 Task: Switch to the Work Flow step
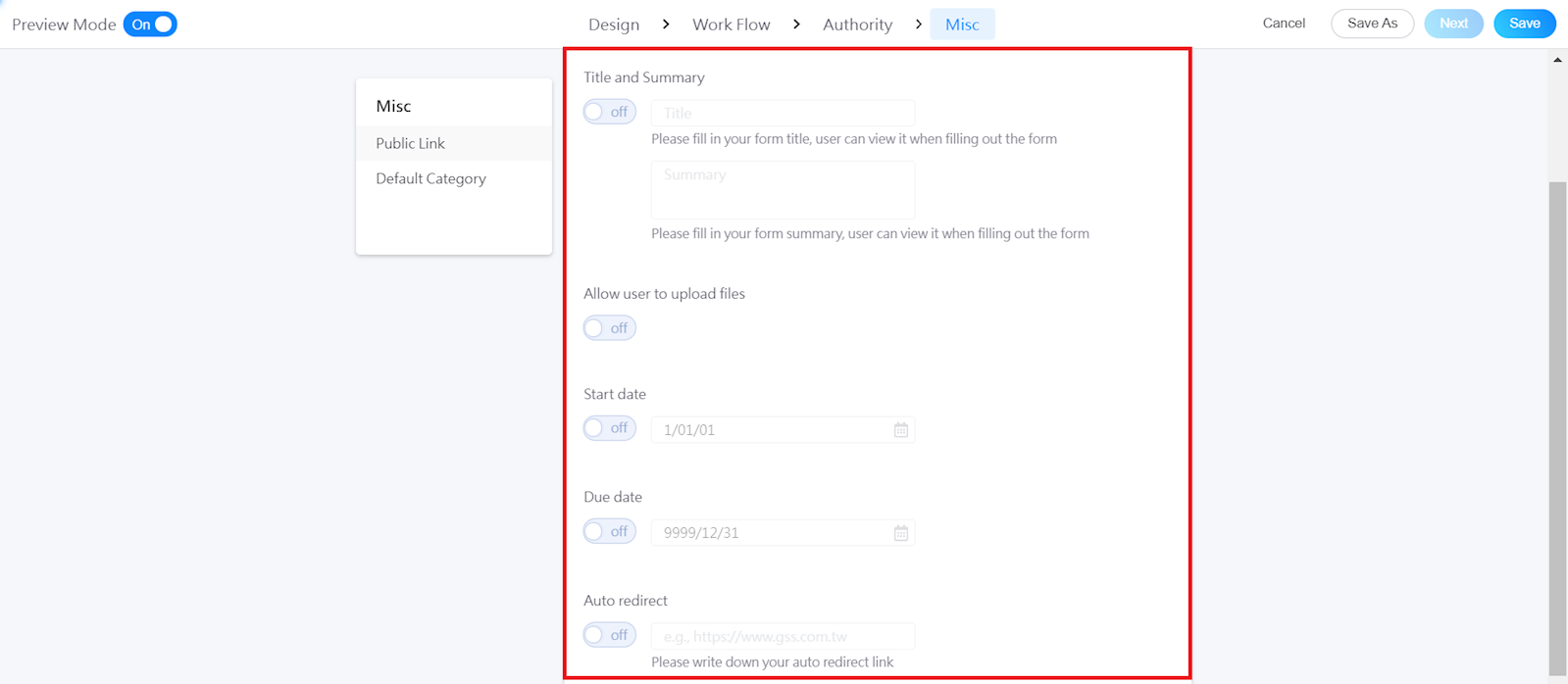pos(731,24)
